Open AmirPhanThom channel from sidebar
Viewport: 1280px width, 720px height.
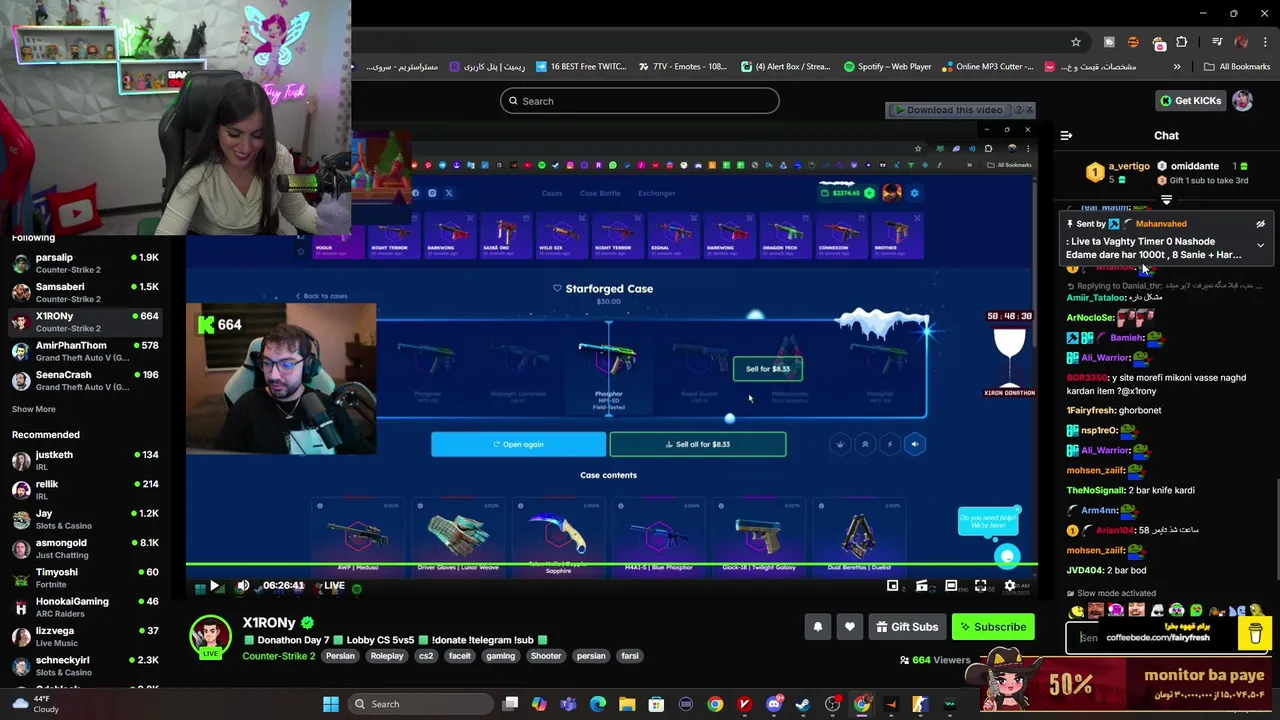coord(84,351)
